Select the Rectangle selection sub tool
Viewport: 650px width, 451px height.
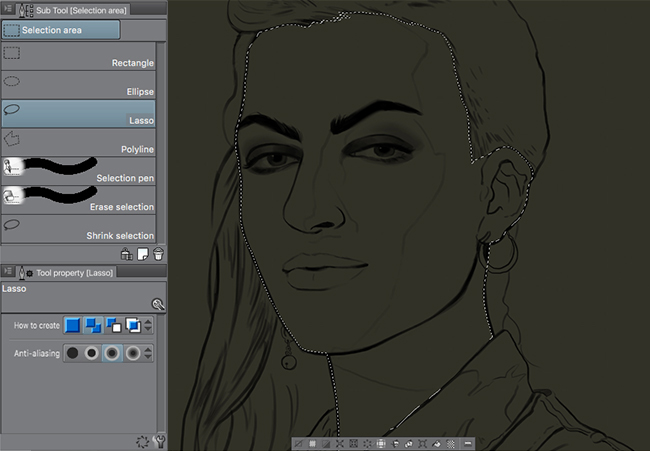[80, 57]
